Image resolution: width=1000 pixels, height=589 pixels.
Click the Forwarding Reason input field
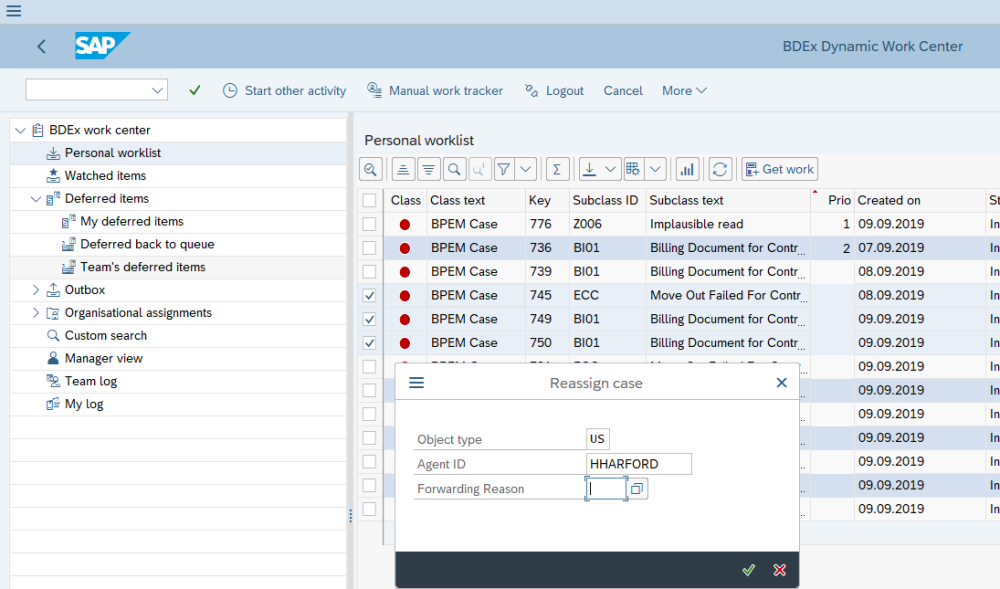pyautogui.click(x=606, y=489)
